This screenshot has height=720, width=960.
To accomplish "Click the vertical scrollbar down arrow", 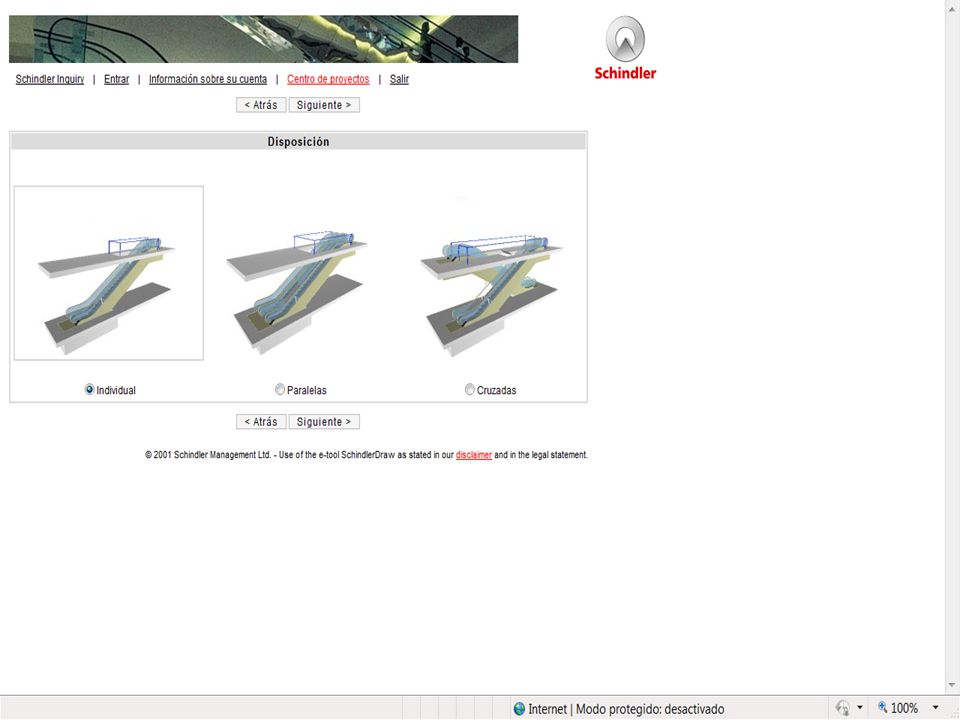I will coord(953,685).
